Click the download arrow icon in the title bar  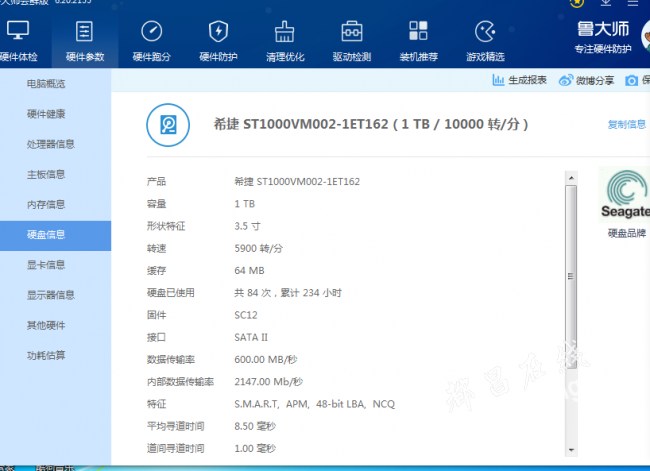point(606,2)
